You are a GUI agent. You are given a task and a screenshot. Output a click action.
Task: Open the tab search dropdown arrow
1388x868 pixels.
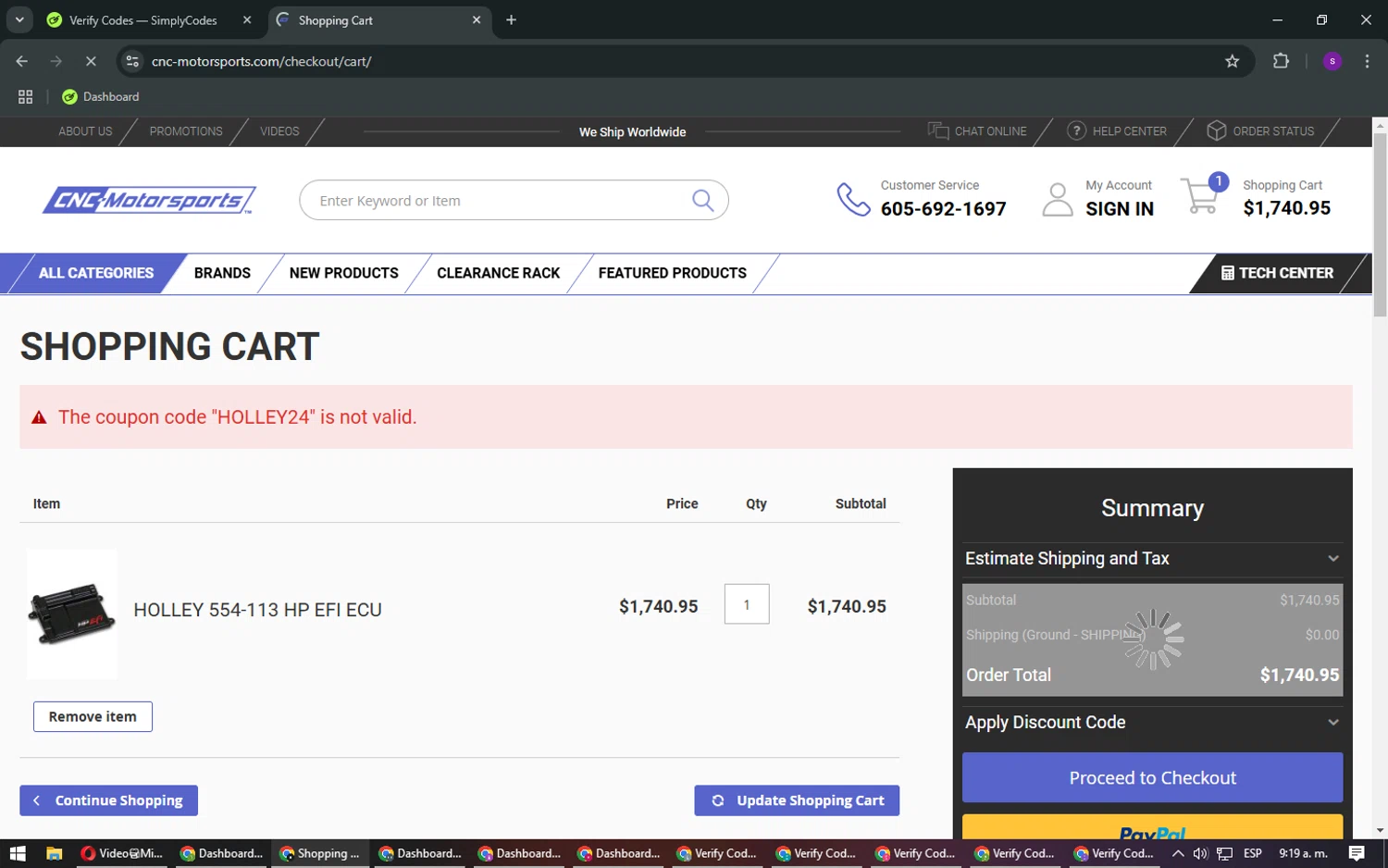pos(19,19)
